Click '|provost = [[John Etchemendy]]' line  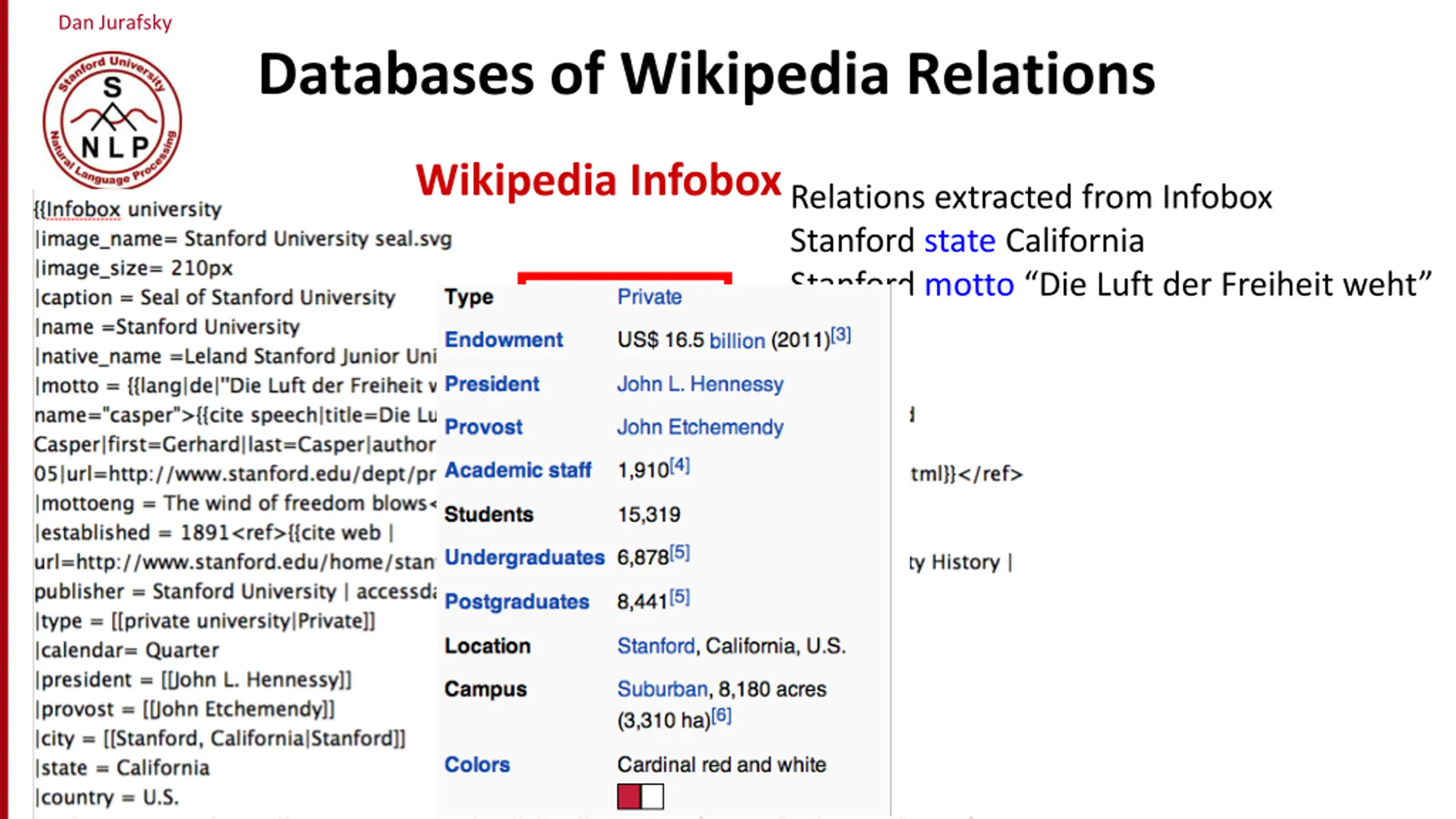(x=185, y=709)
